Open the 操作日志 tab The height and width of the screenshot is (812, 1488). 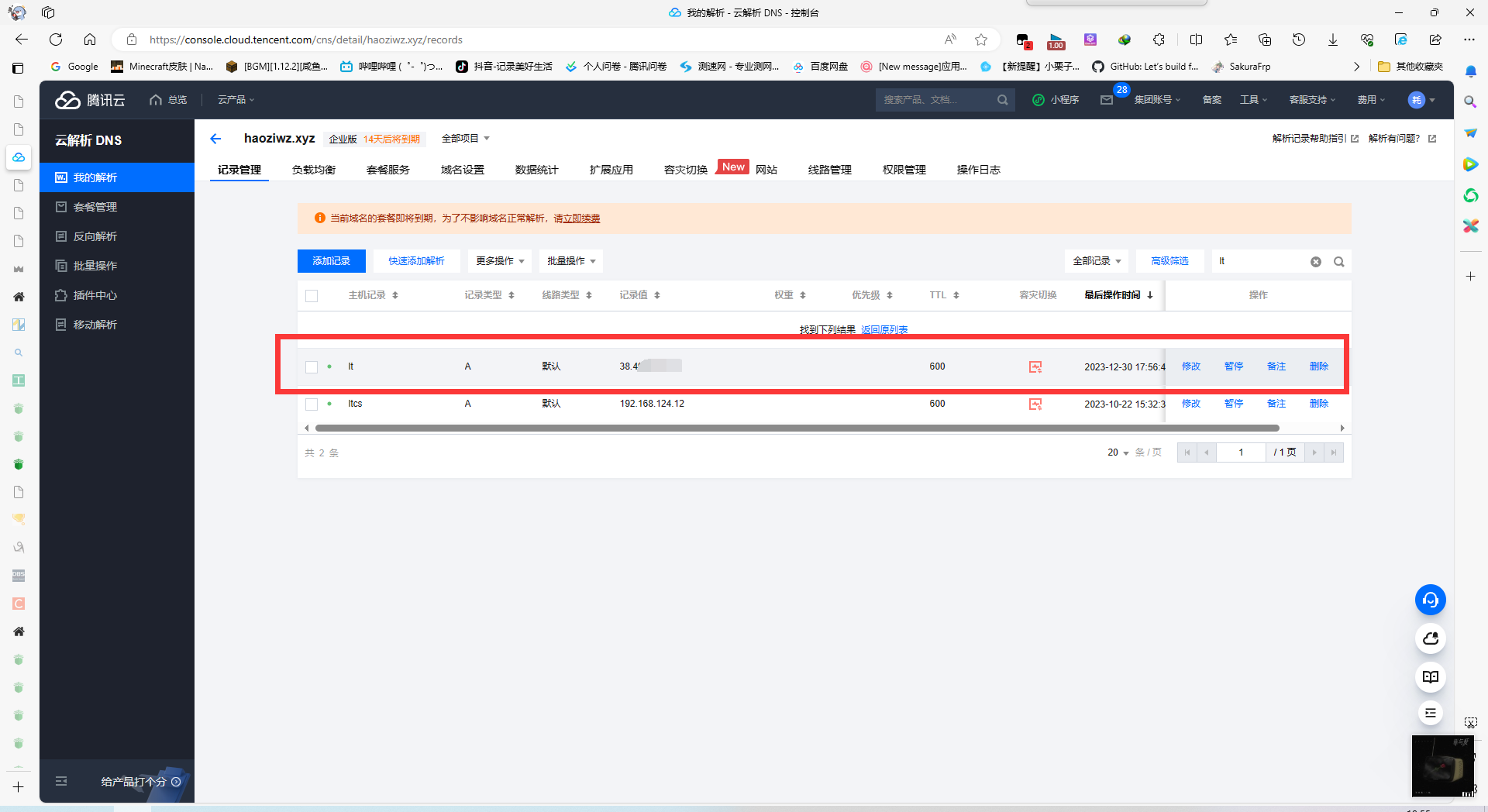(x=979, y=170)
